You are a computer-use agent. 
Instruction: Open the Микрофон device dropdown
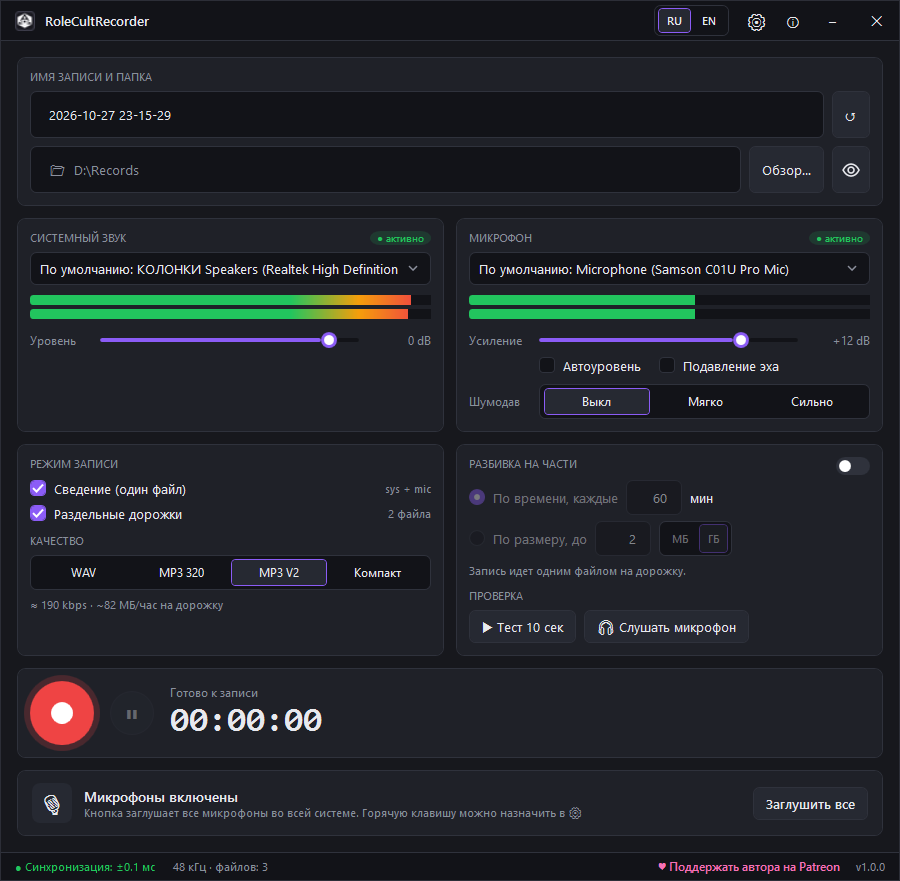pyautogui.click(x=669, y=269)
